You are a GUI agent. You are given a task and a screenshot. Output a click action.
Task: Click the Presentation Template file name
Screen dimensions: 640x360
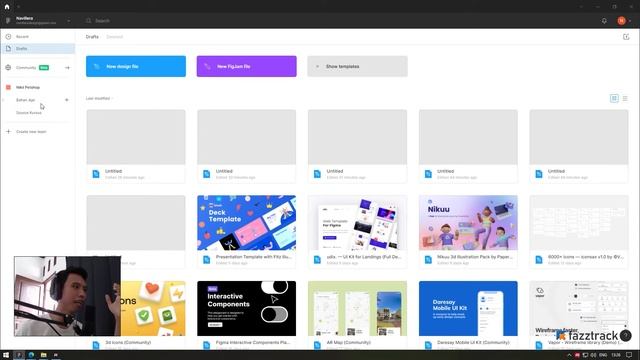click(x=253, y=257)
